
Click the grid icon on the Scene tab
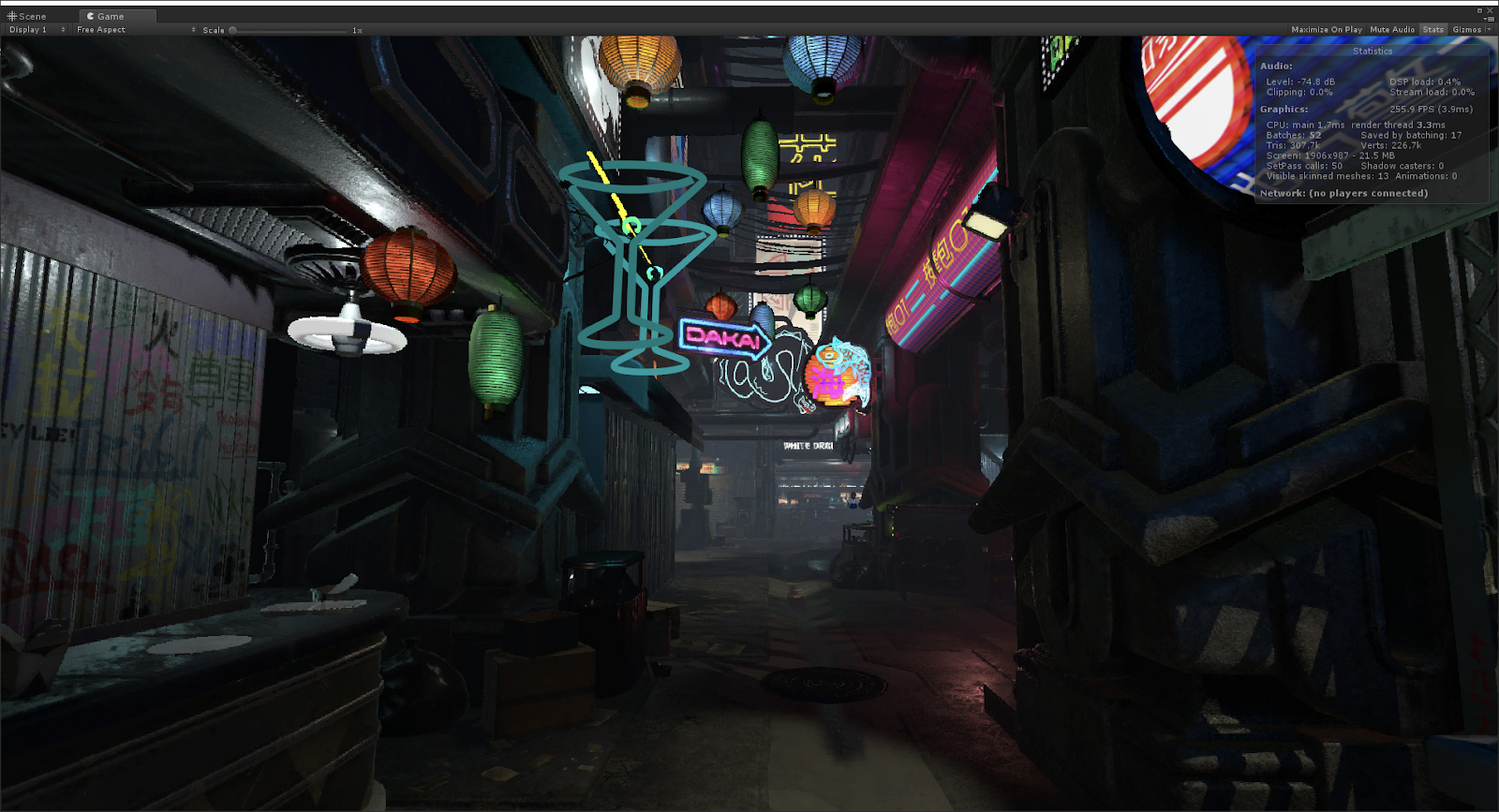point(12,16)
